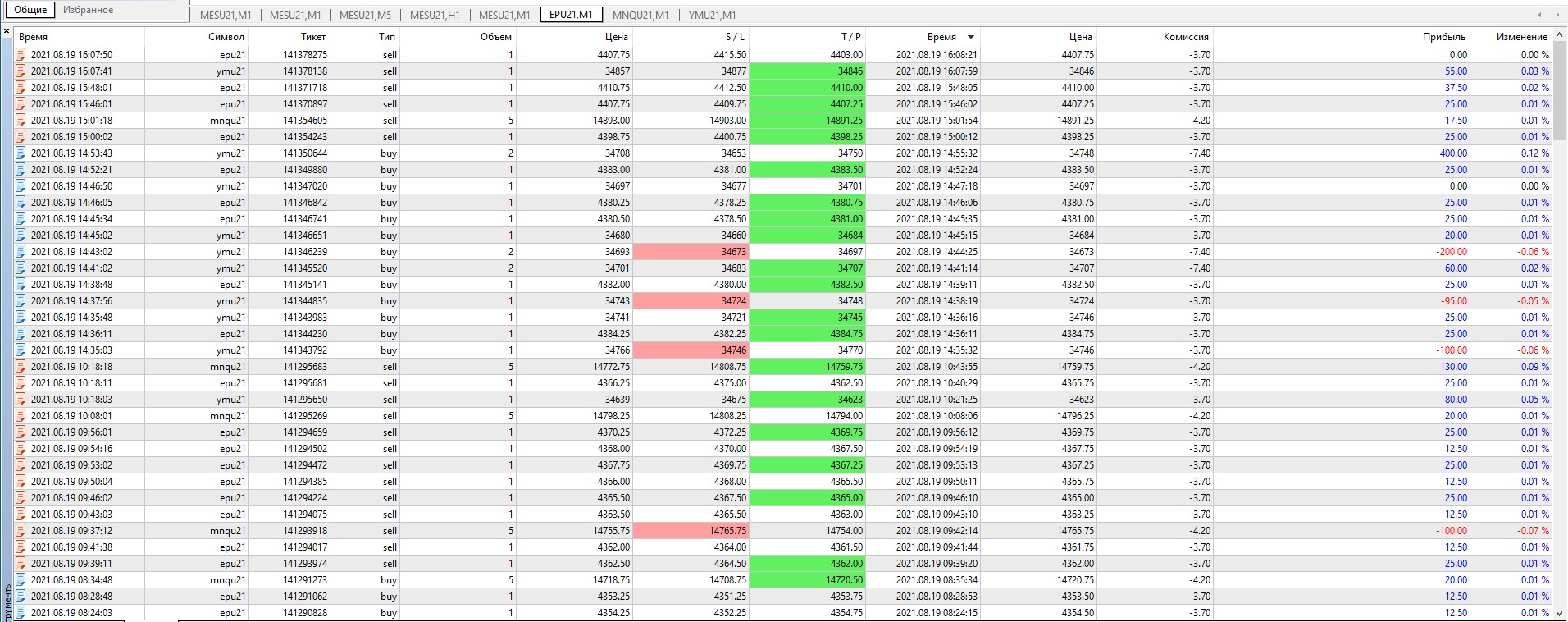Click sell order icon for ticket 141294659

point(21,432)
